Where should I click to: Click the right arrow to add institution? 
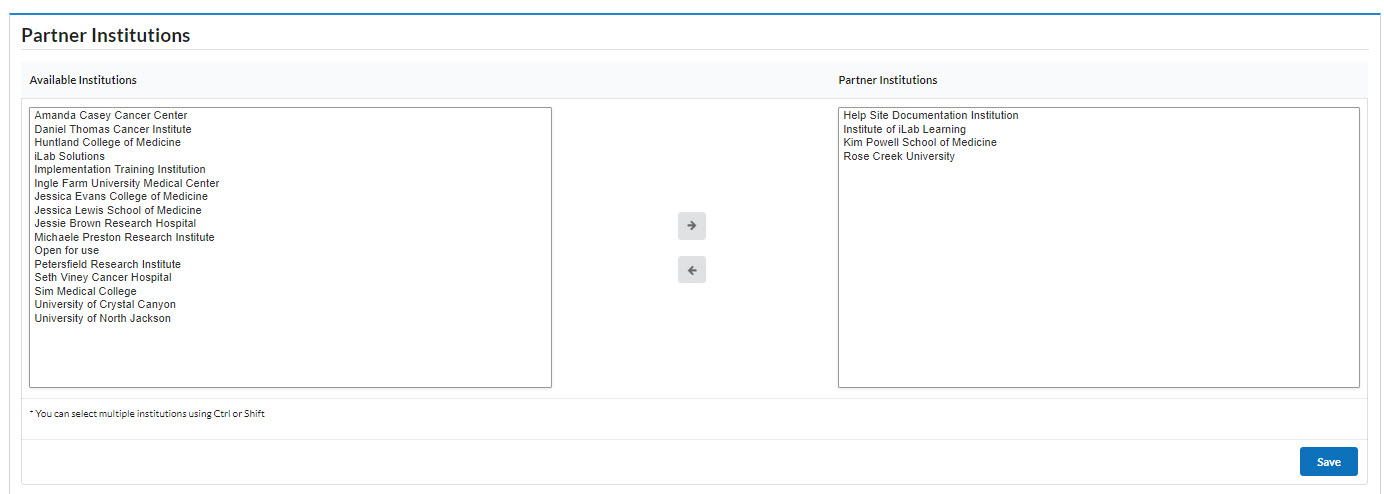[691, 226]
